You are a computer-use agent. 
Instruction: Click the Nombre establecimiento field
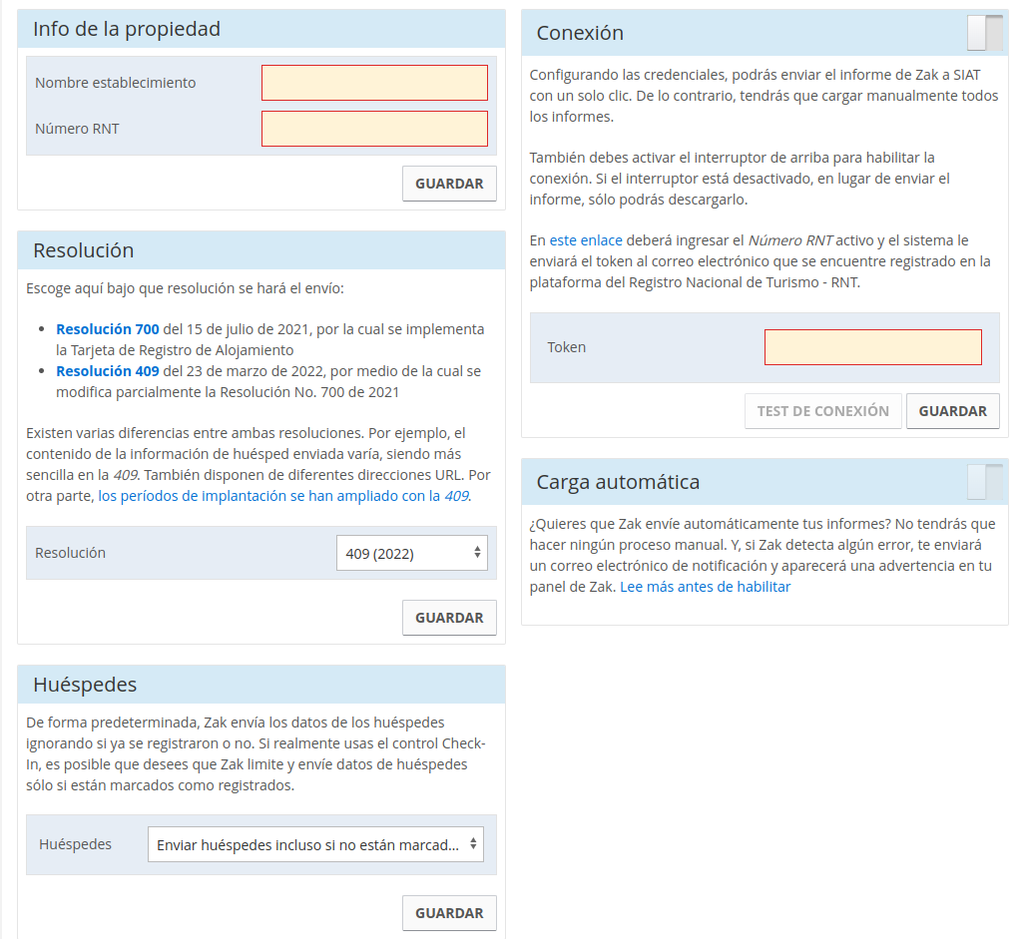pyautogui.click(x=374, y=83)
